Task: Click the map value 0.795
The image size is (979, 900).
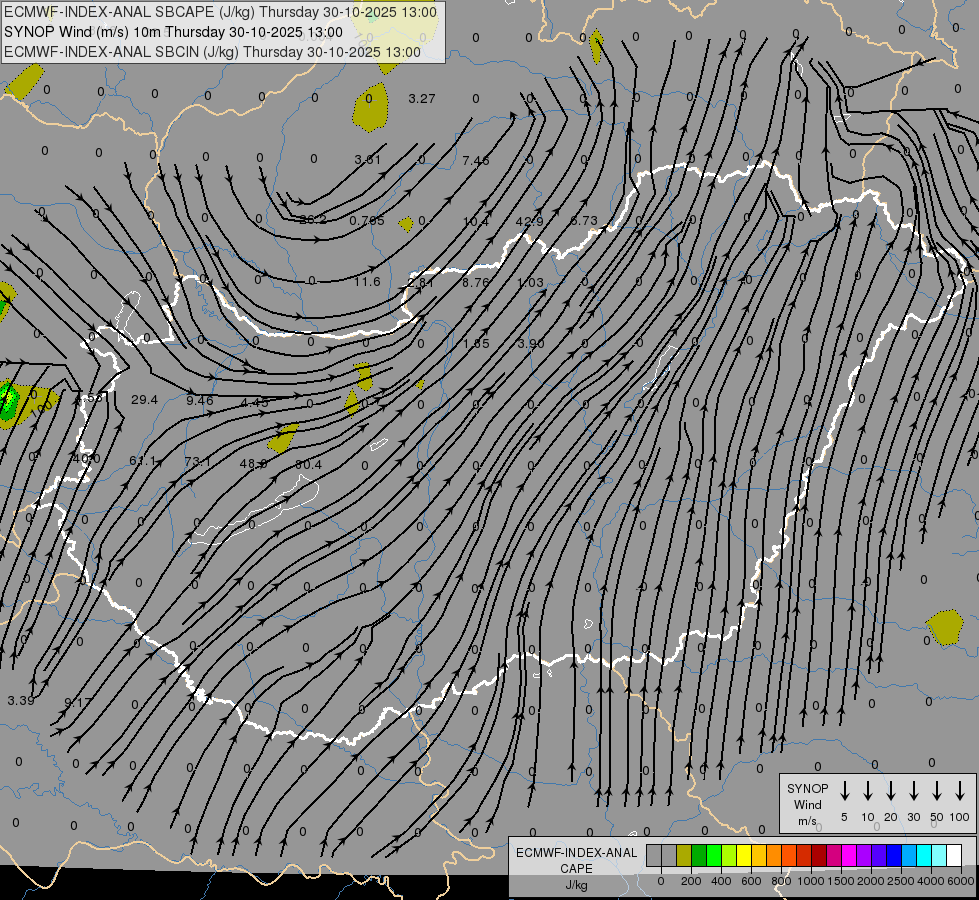Action: [x=367, y=220]
